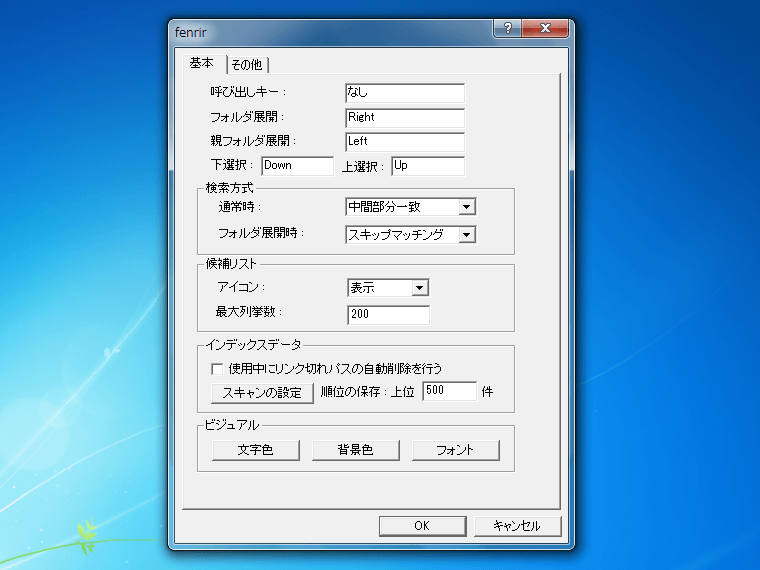The height and width of the screenshot is (570, 760).
Task: Close the fenrir dialog window
Action: click(545, 28)
